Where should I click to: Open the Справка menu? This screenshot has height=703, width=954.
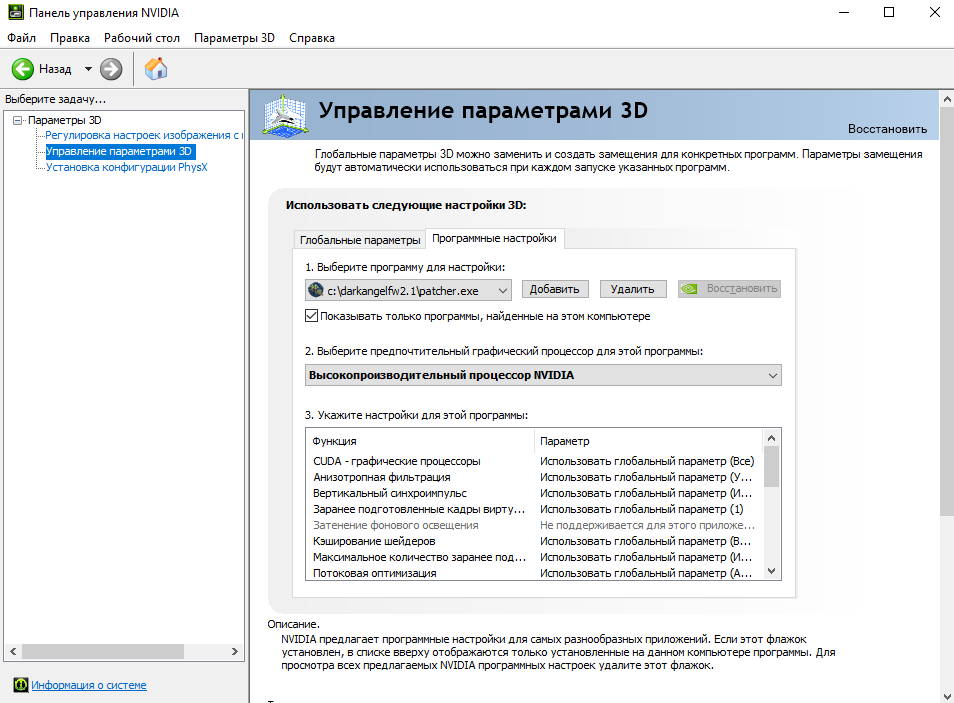pos(312,38)
